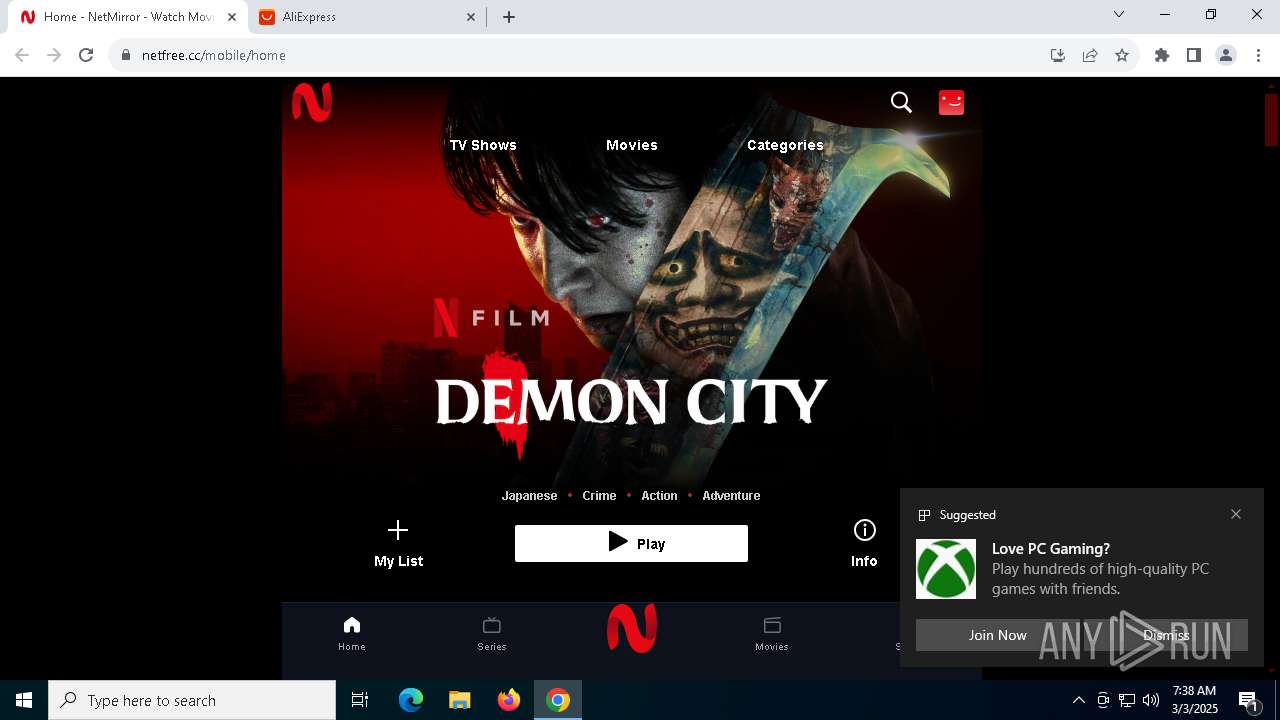The width and height of the screenshot is (1280, 720).
Task: Add Demon City to My List
Action: [x=398, y=544]
